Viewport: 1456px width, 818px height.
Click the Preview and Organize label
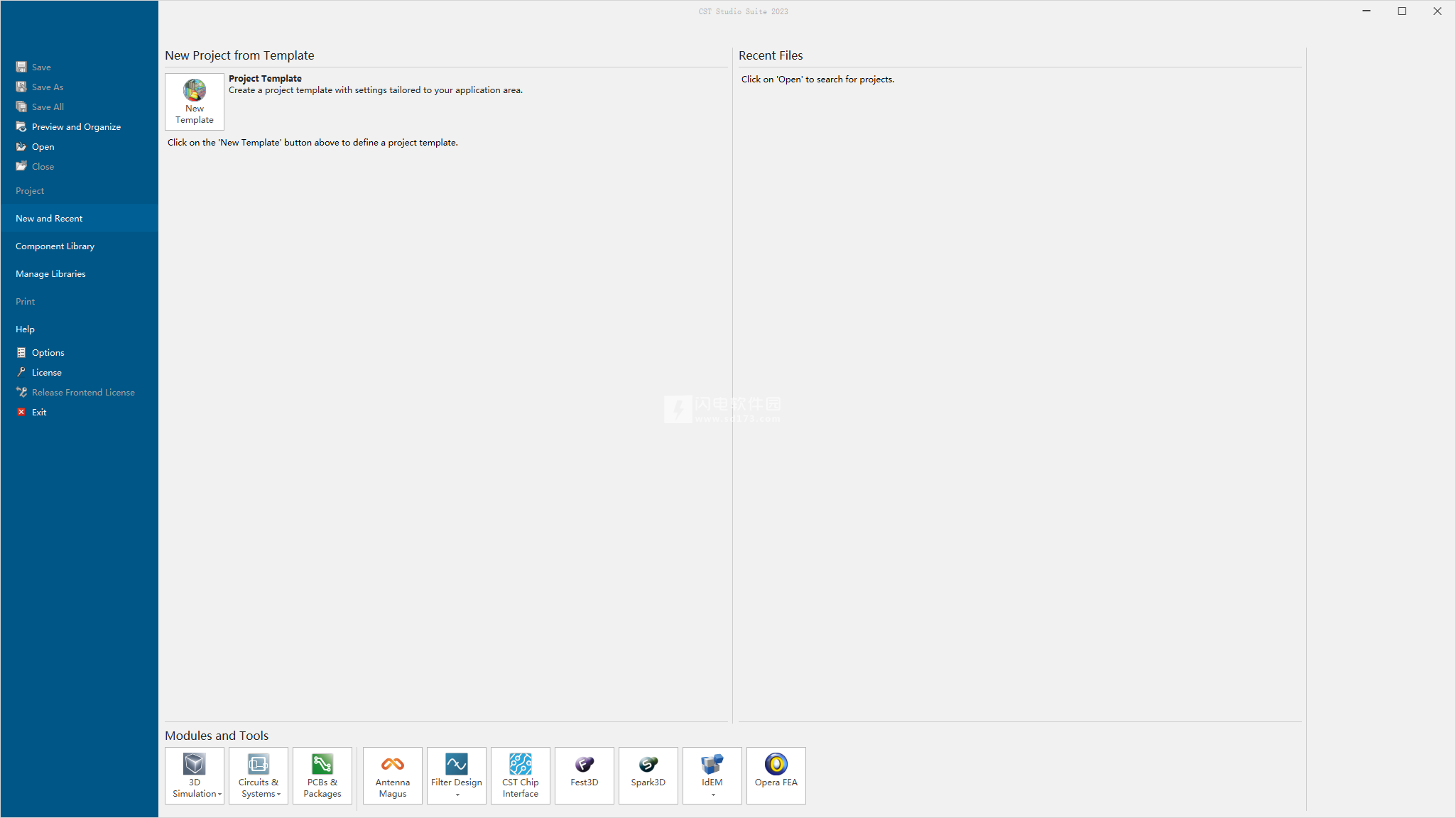(76, 126)
